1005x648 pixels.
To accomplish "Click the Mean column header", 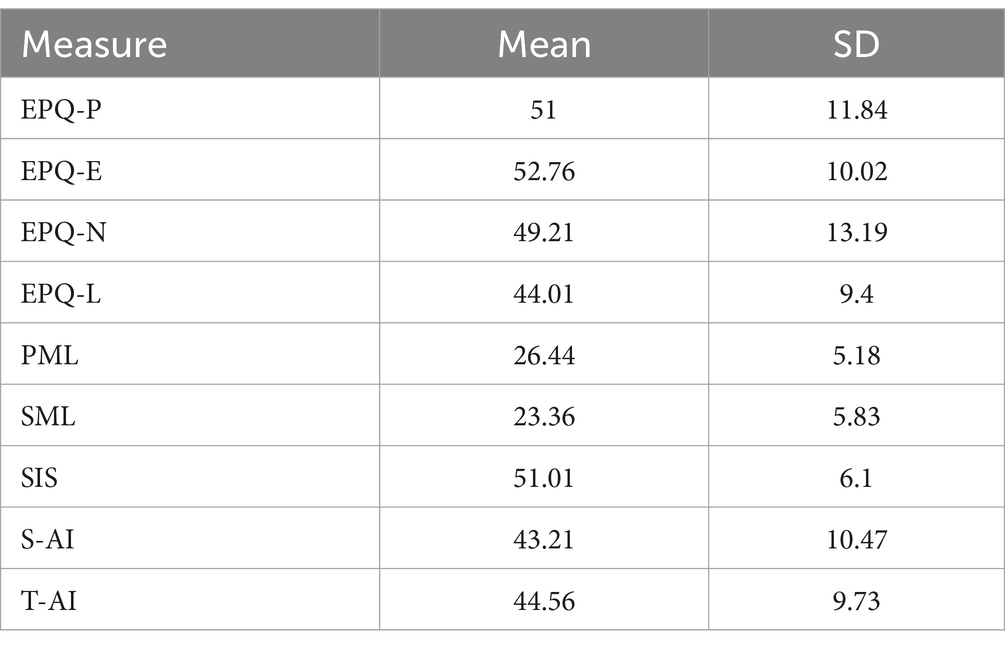I will (544, 45).
